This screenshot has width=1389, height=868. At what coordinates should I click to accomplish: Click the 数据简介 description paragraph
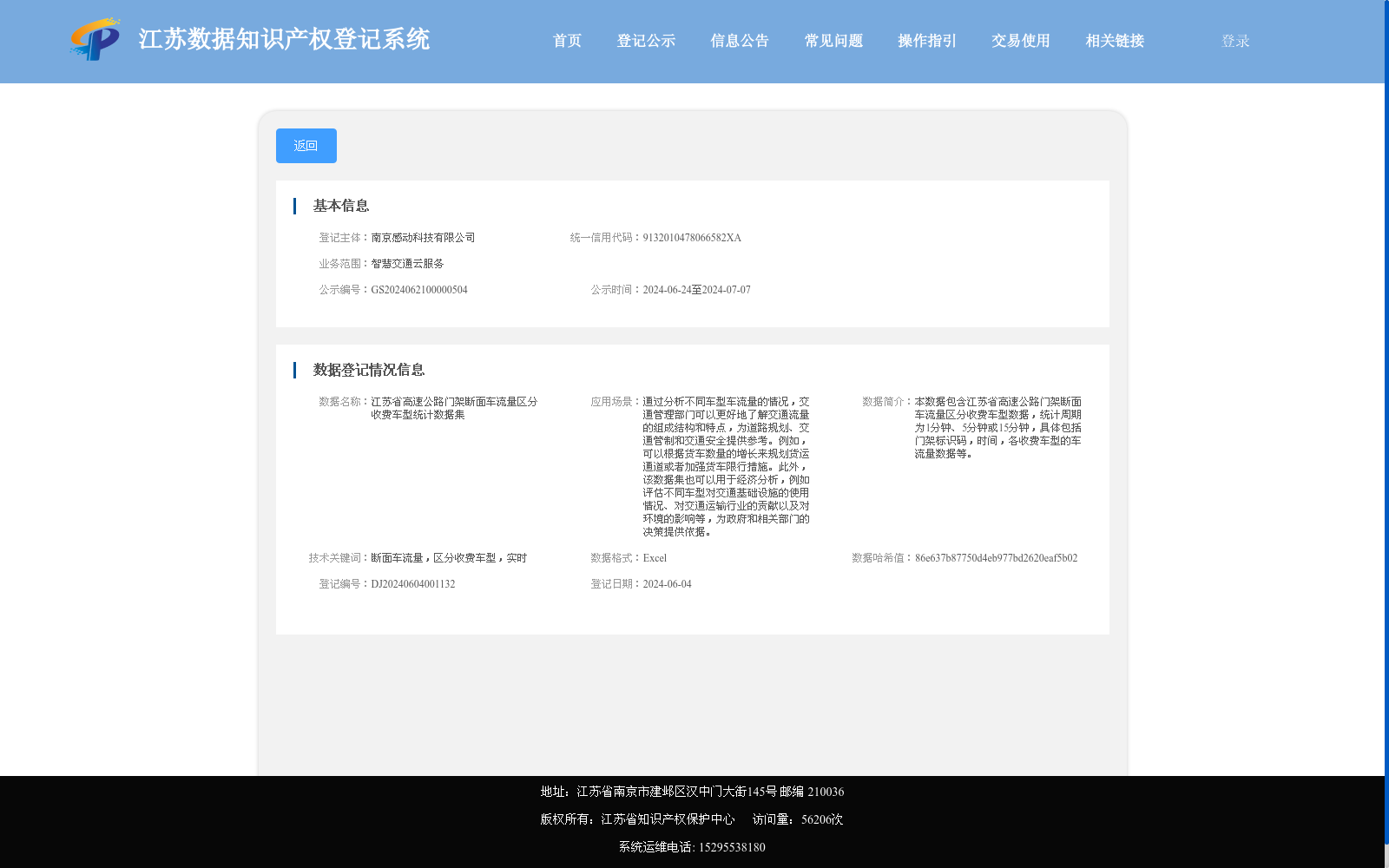point(997,428)
